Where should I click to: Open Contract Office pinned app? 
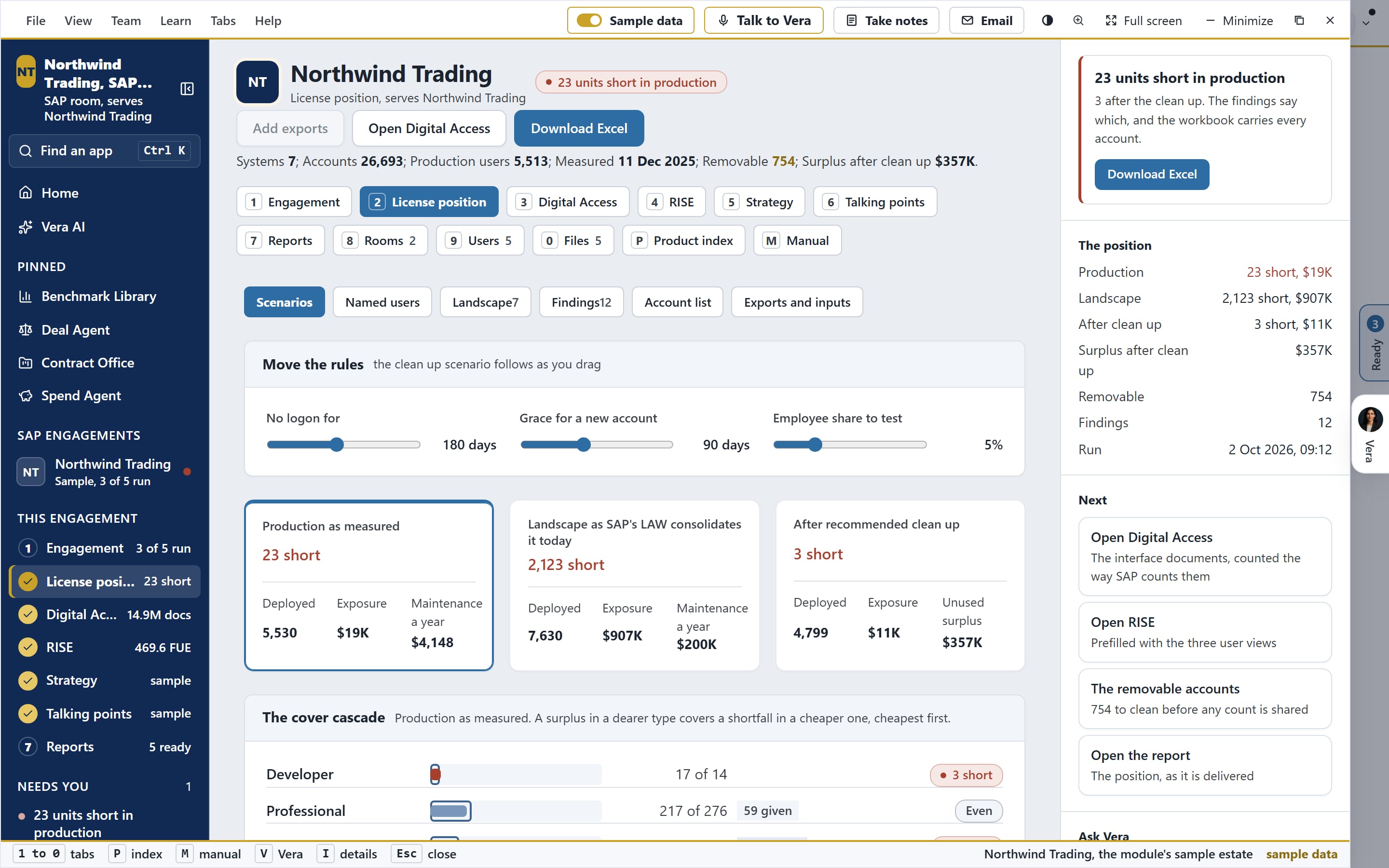105,363
